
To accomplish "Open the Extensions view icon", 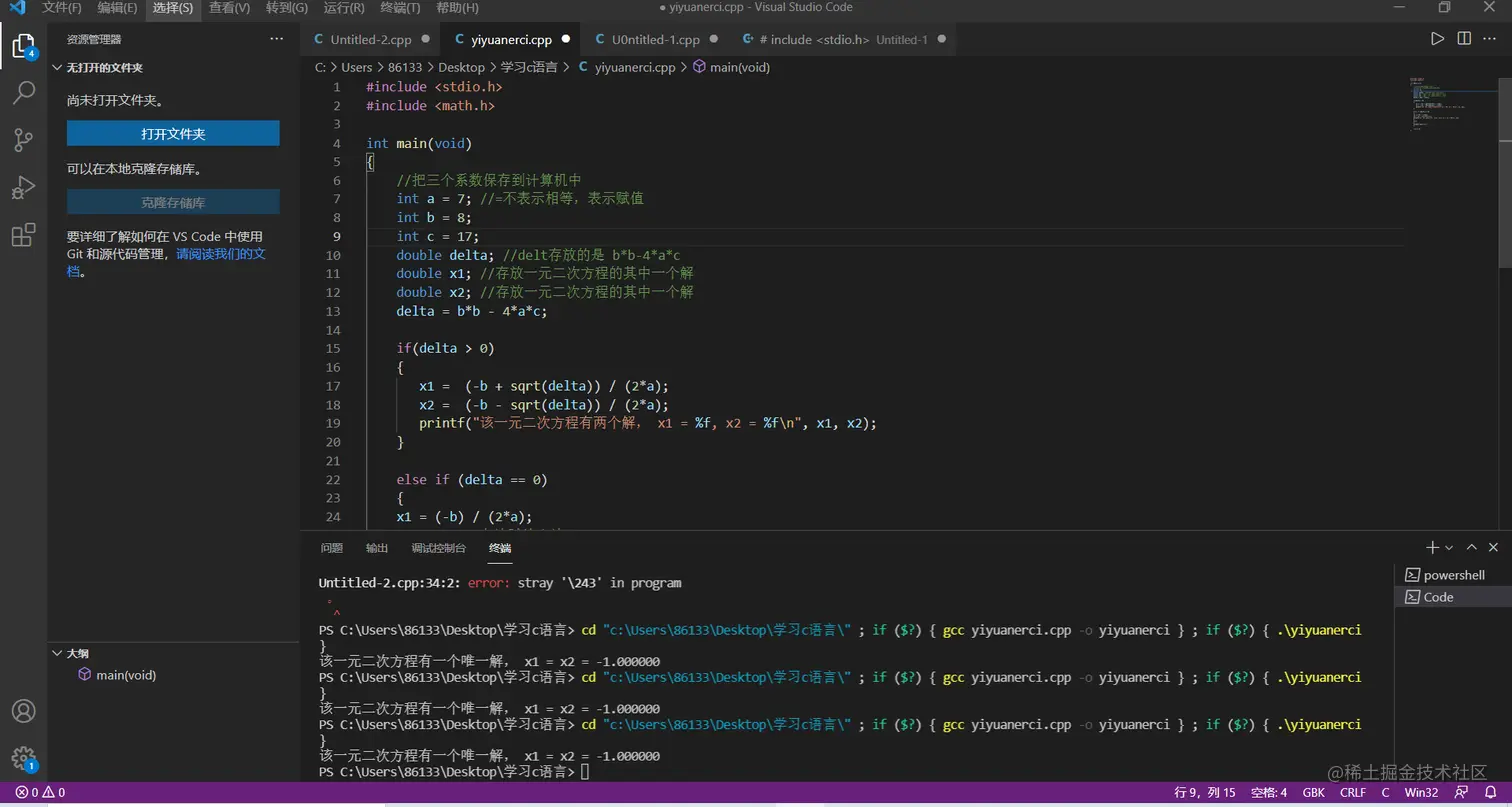I will pos(23,236).
